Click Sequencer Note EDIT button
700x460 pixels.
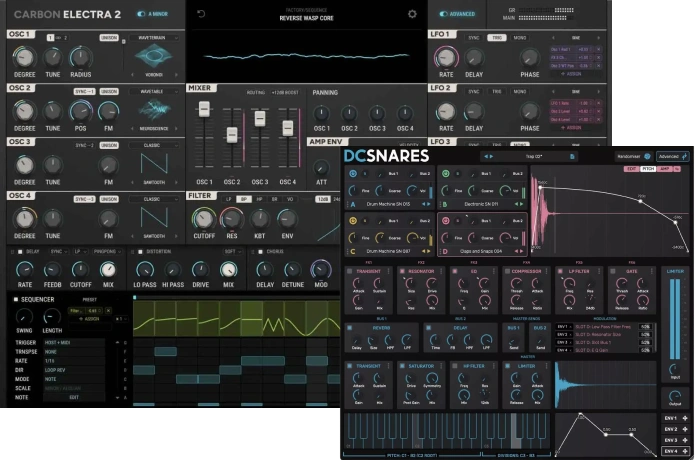pyautogui.click(x=74, y=397)
